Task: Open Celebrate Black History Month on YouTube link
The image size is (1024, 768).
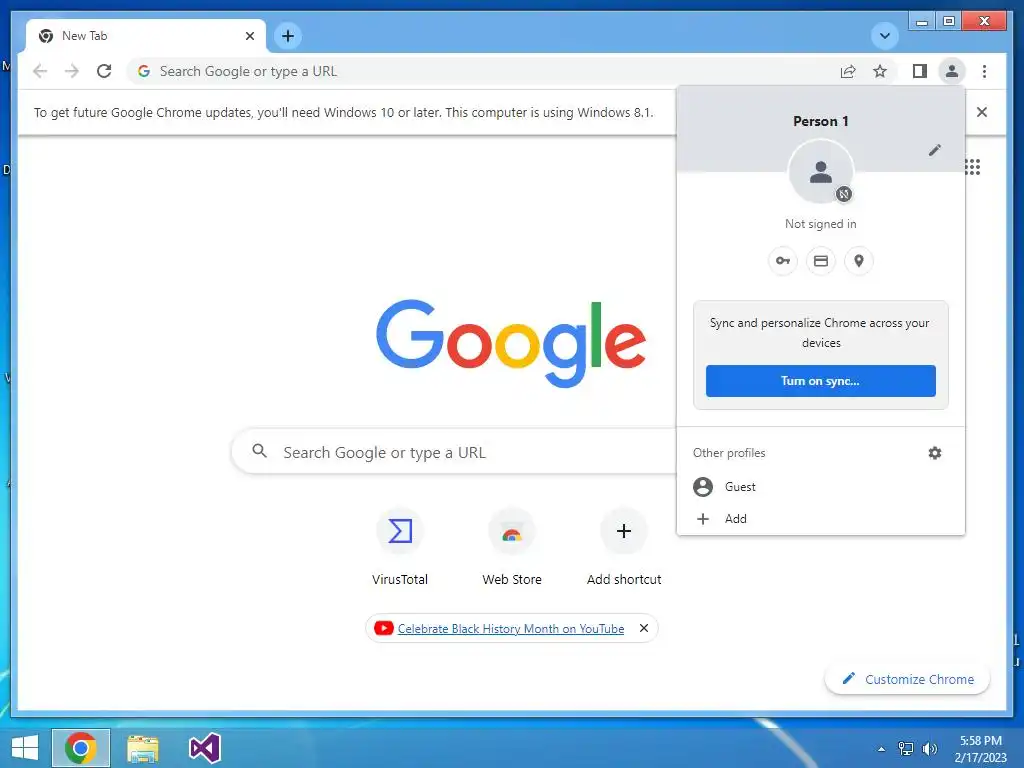Action: [x=511, y=628]
